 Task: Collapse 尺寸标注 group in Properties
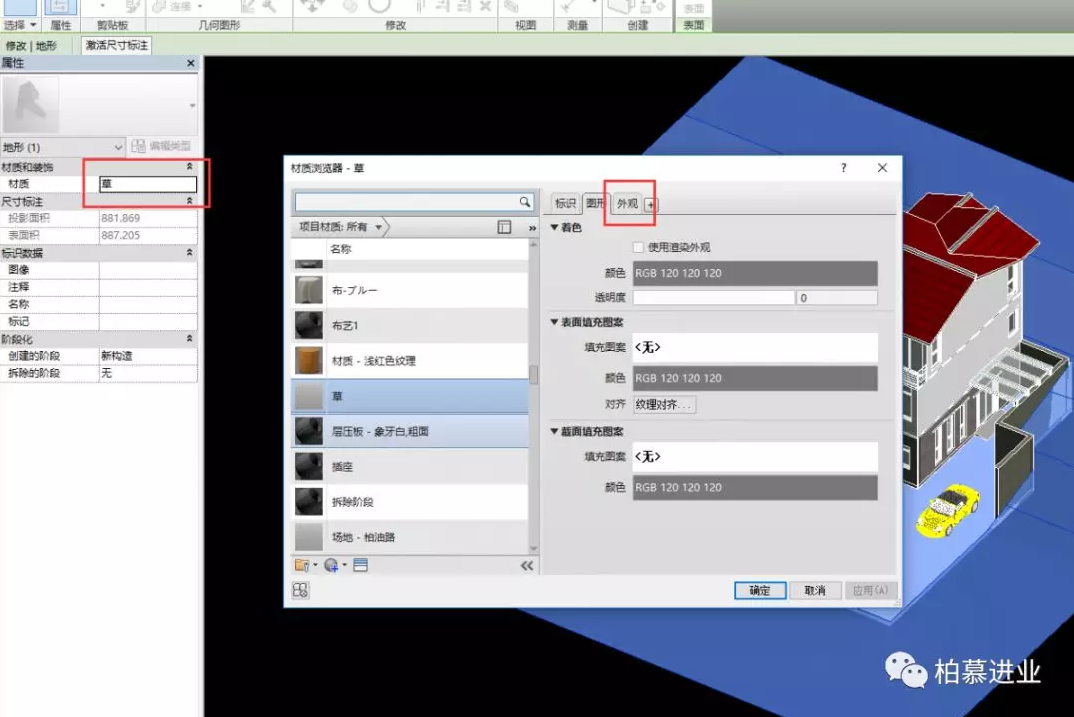point(190,201)
